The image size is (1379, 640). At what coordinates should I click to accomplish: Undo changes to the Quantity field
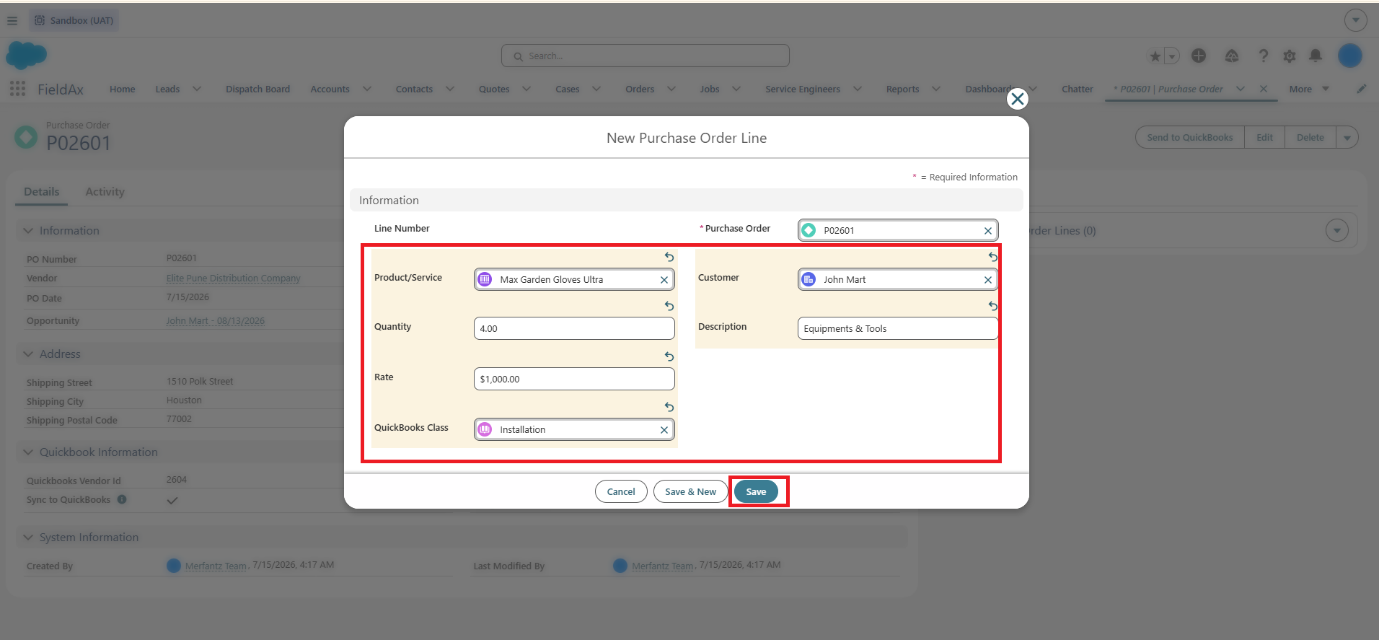point(669,307)
